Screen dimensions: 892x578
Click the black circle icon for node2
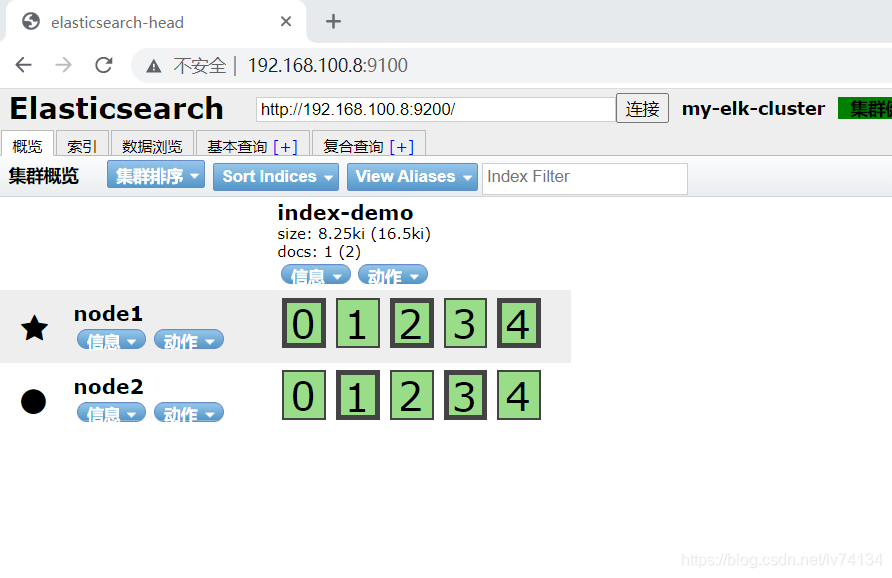(x=33, y=401)
